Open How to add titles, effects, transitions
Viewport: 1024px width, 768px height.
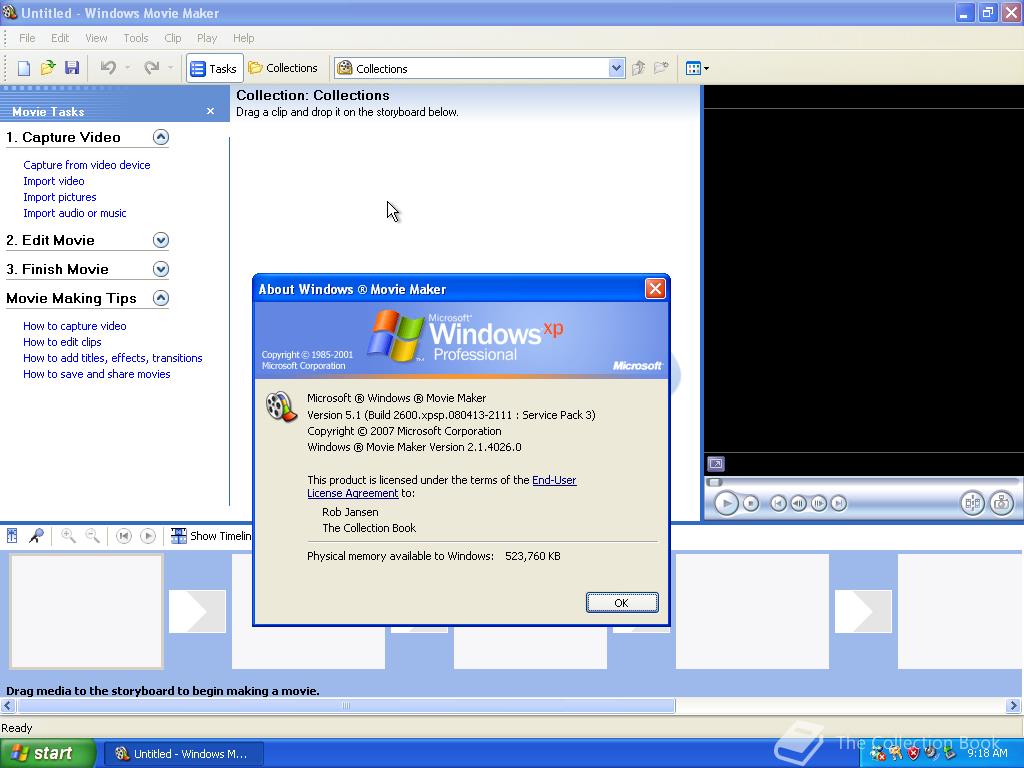(x=112, y=358)
